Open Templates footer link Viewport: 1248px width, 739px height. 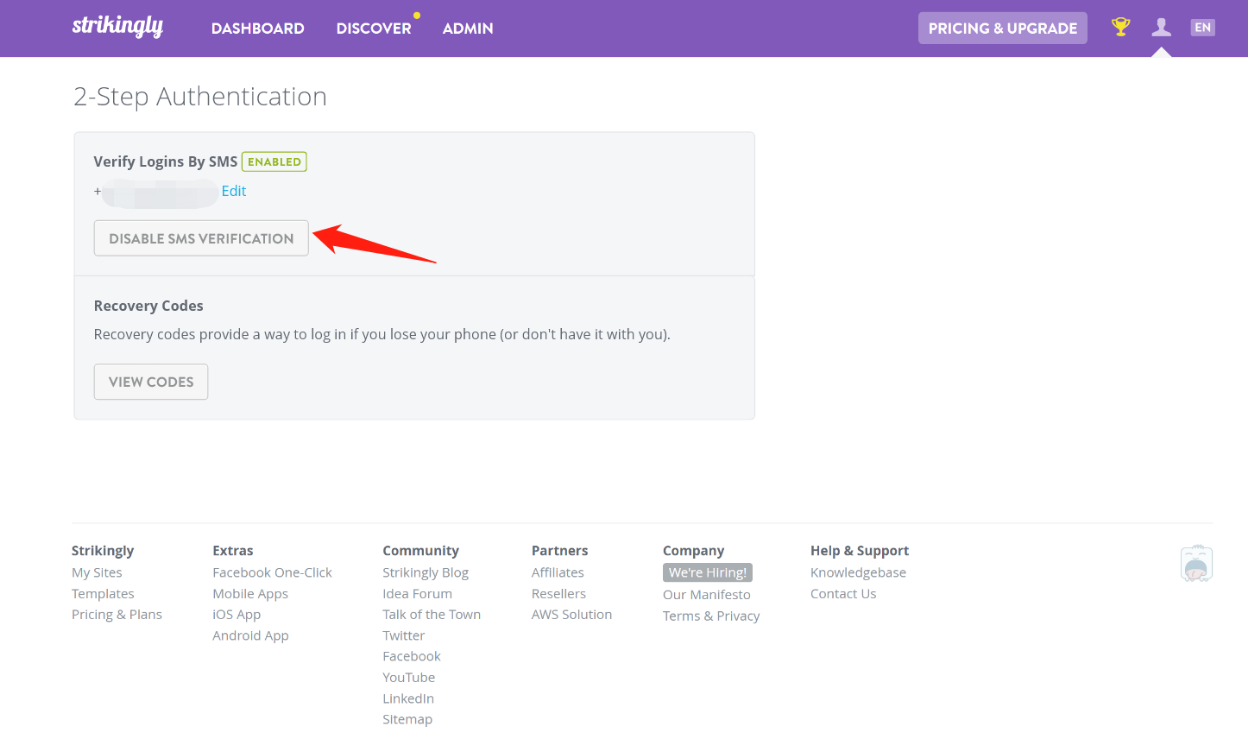click(x=103, y=594)
